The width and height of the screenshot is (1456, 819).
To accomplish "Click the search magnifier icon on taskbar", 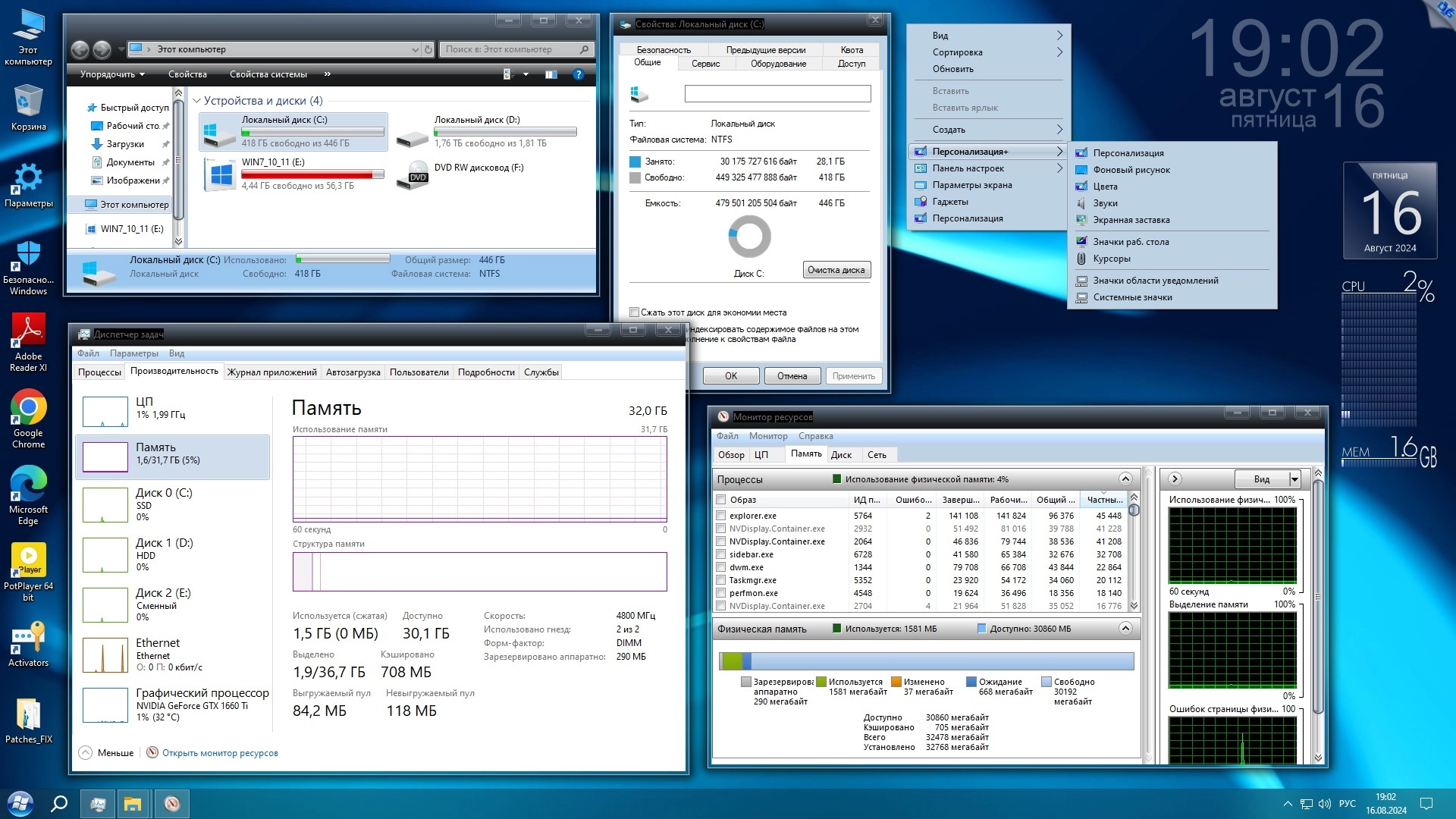I will click(59, 803).
